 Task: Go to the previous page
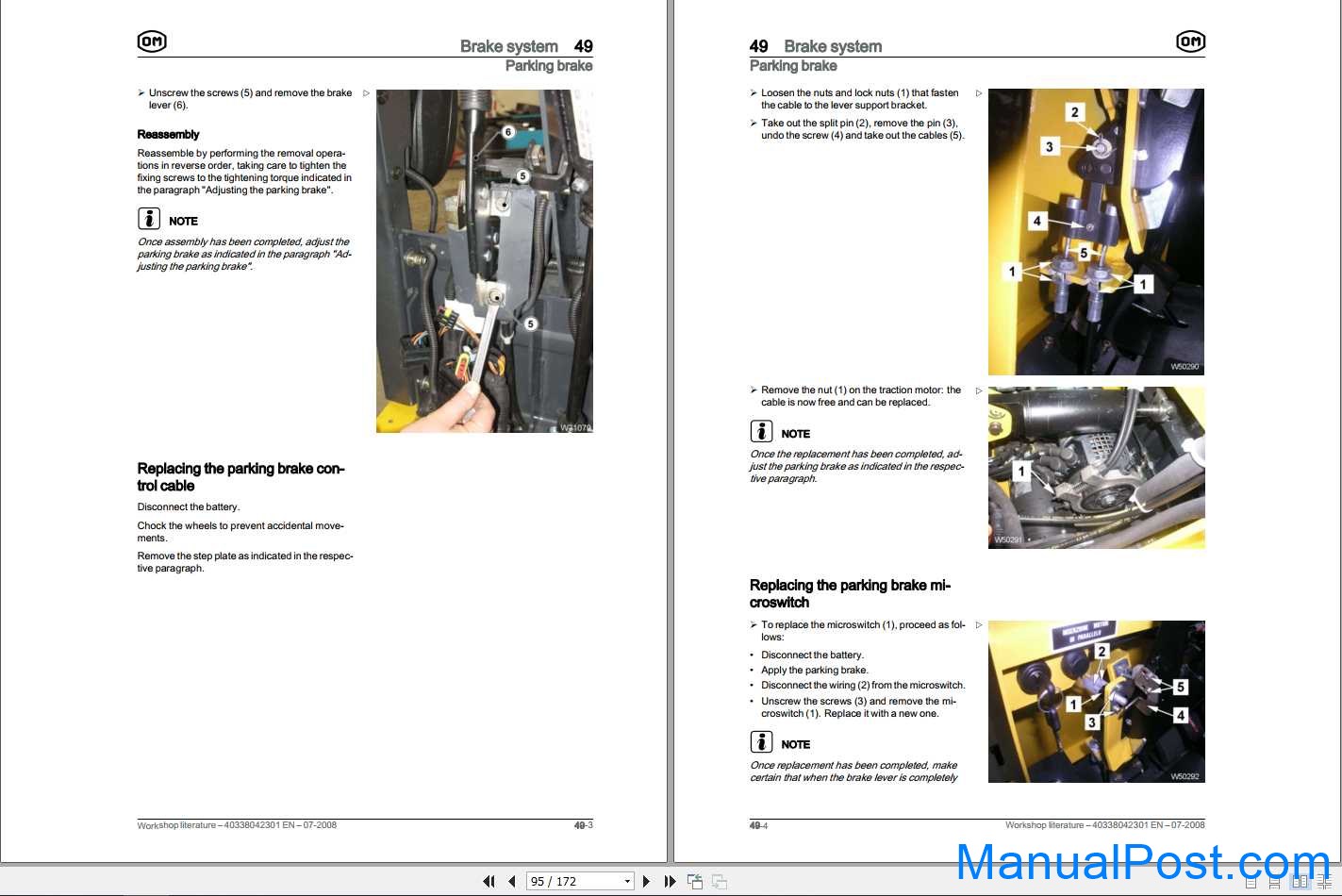511,881
